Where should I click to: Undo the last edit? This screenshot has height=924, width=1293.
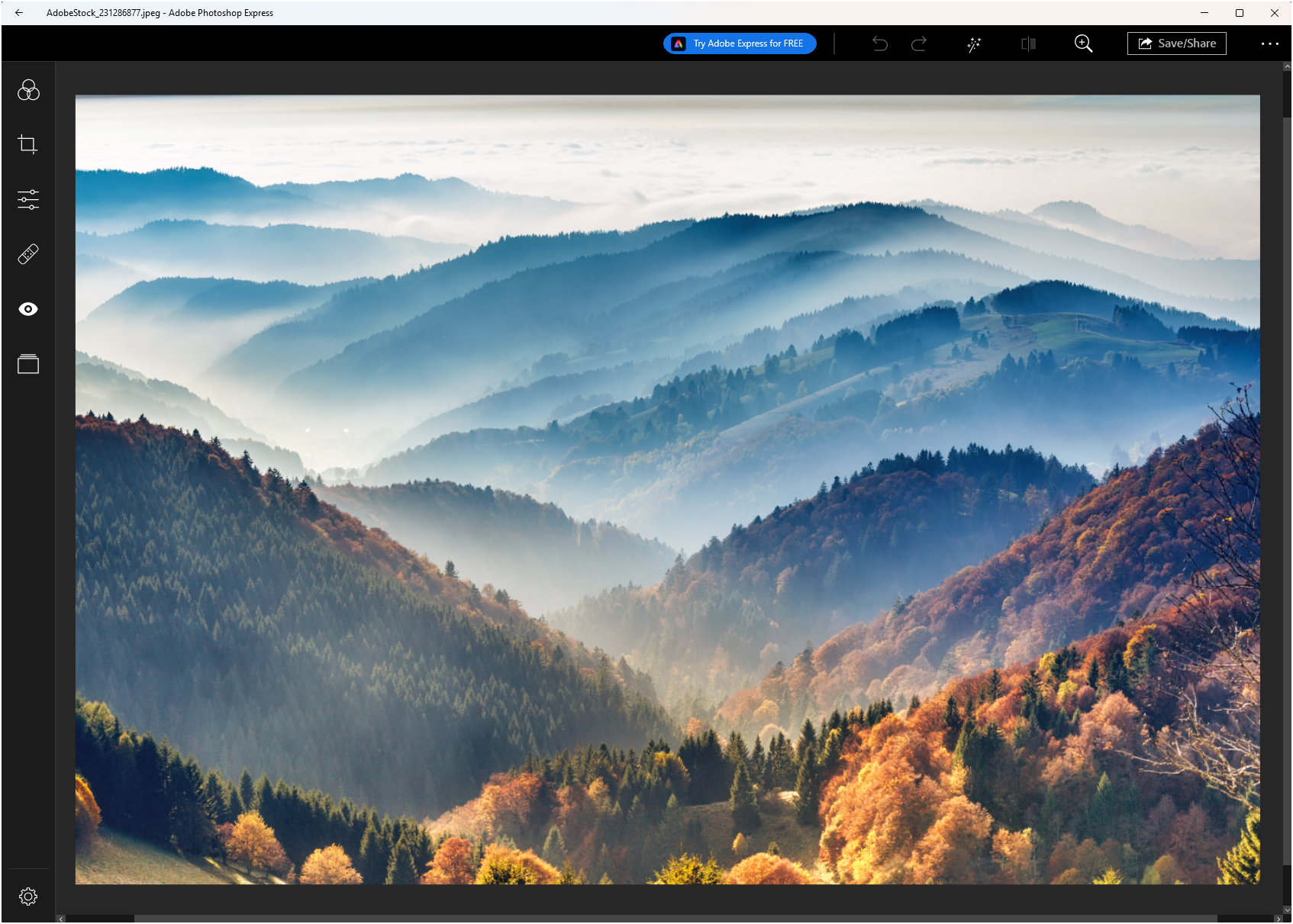(x=879, y=43)
